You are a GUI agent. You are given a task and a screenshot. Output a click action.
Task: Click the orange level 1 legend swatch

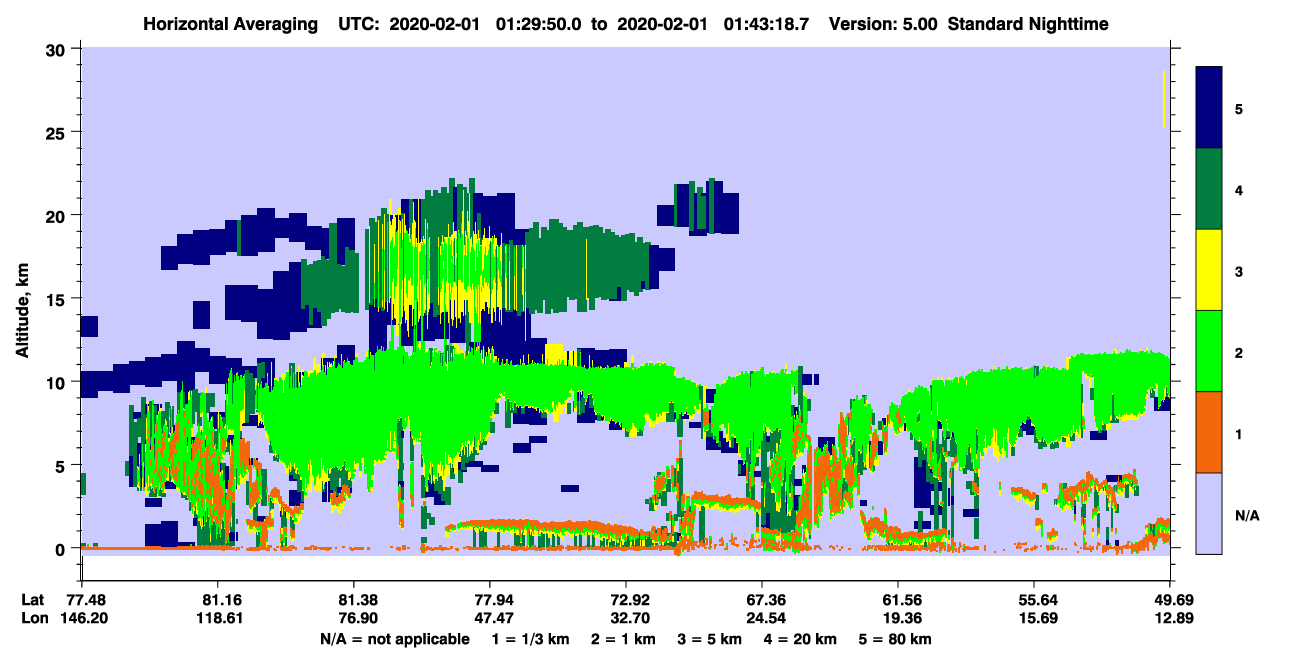tap(1209, 432)
